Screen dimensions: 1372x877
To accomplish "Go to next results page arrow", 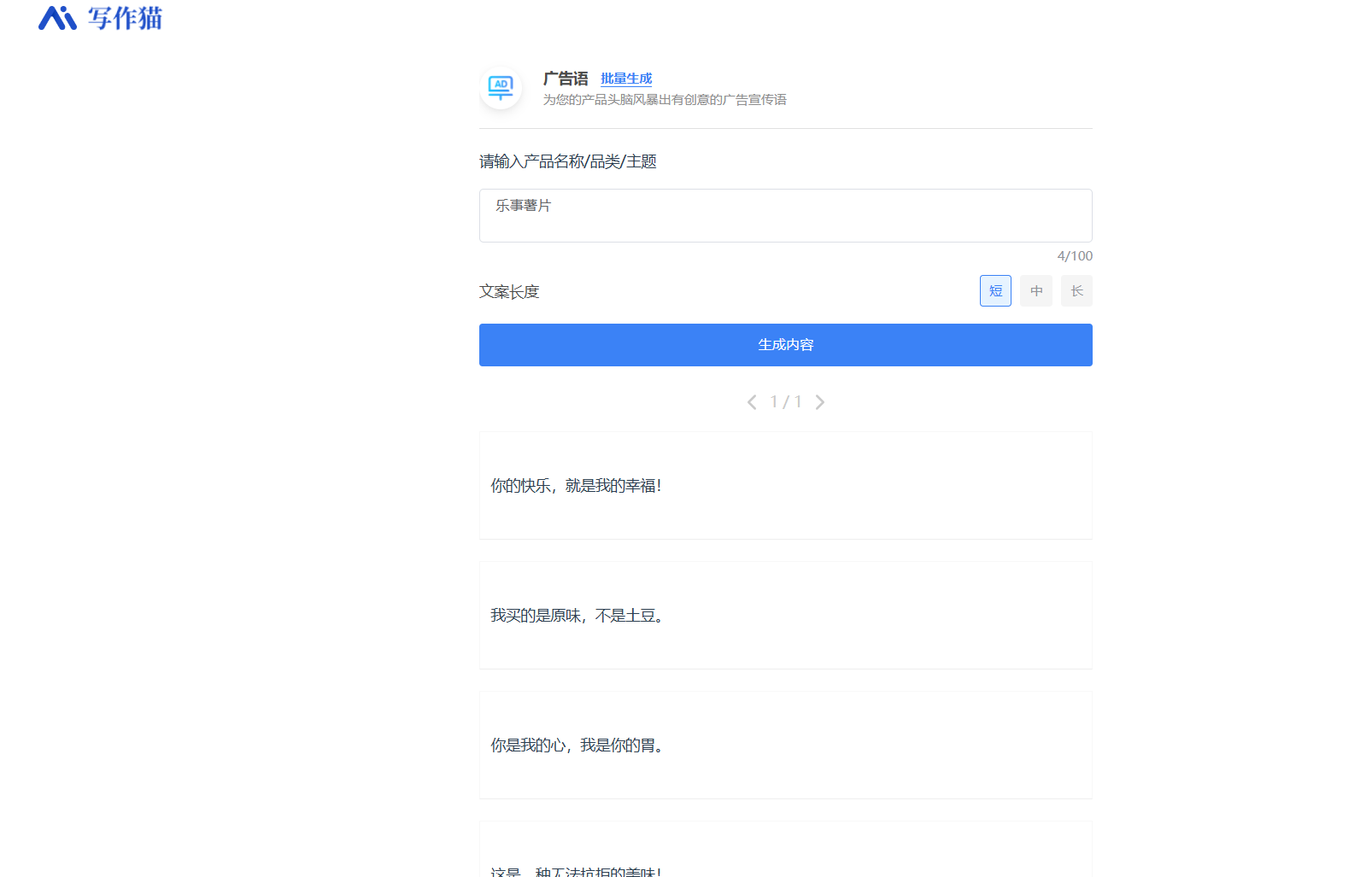I will click(x=819, y=402).
